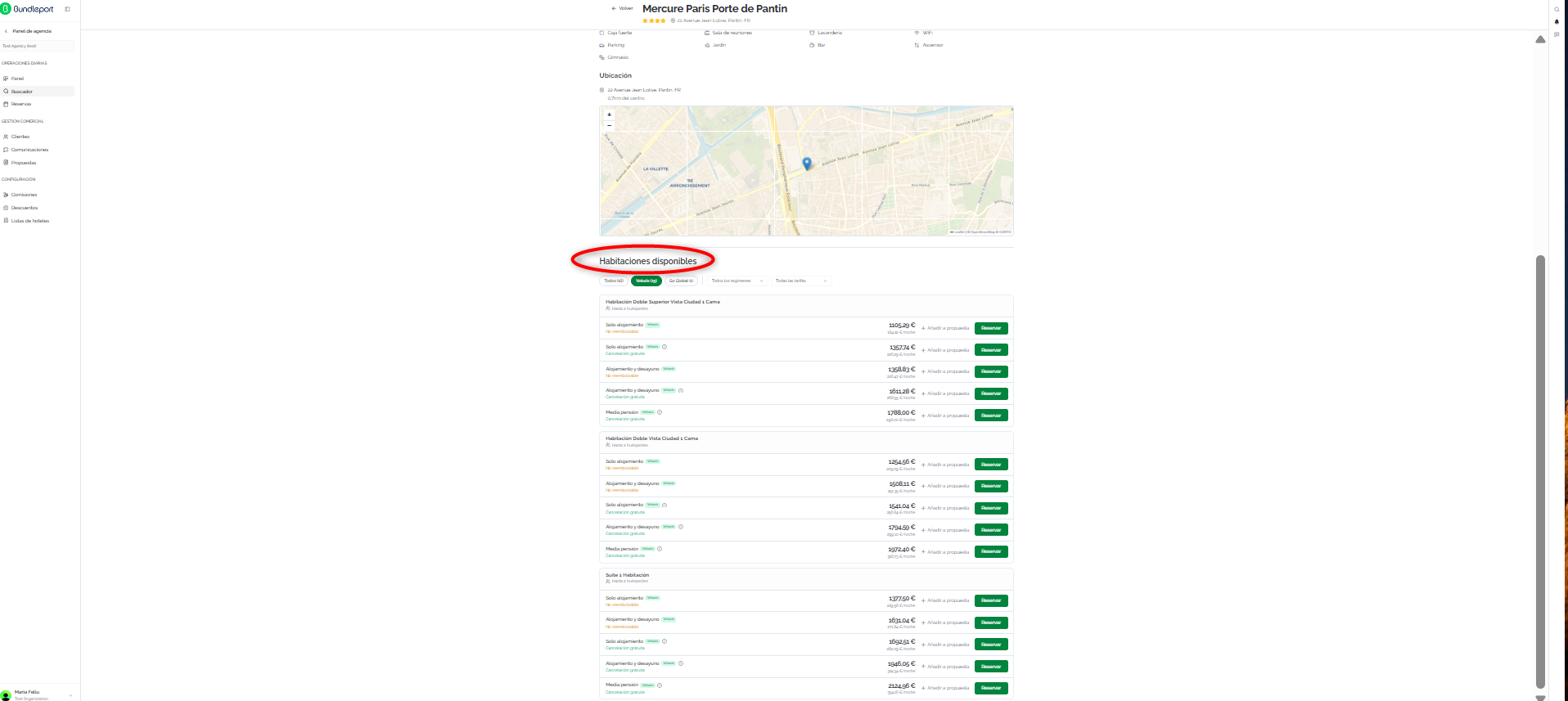Add the 1972,40 € rate to proposal

coord(945,552)
